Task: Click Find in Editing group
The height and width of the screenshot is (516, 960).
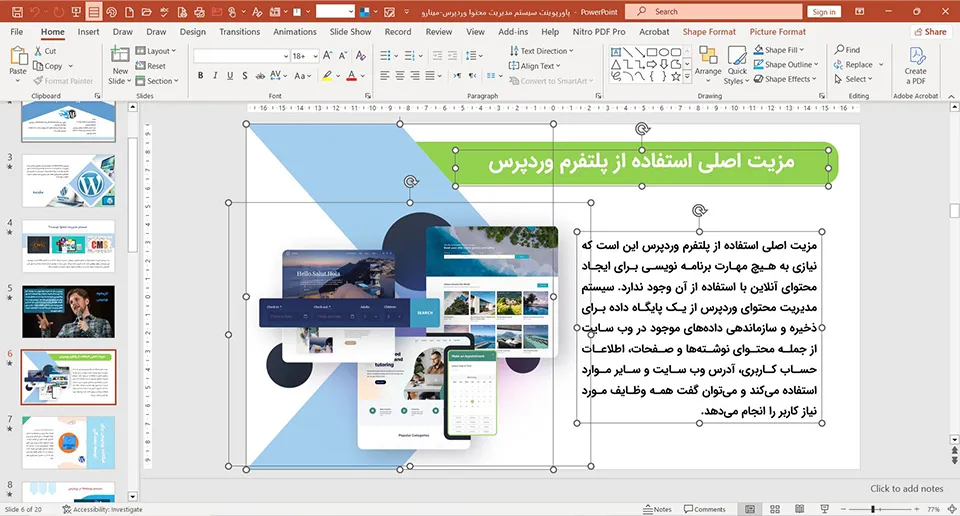Action: click(x=847, y=50)
